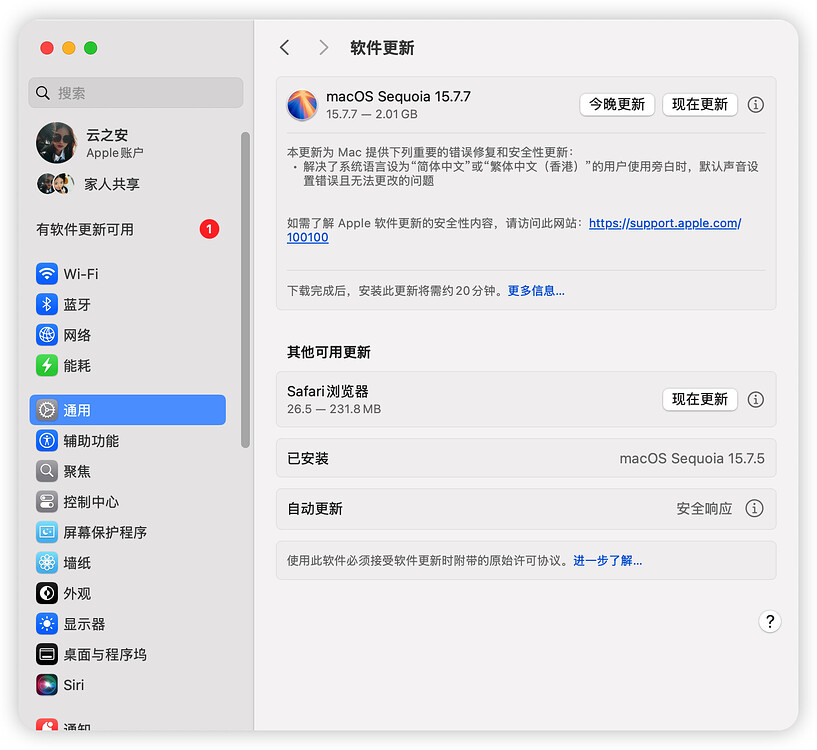Click the Wi-Fi icon in the sidebar
Screen dimensions: 817x750
[x=47, y=274]
